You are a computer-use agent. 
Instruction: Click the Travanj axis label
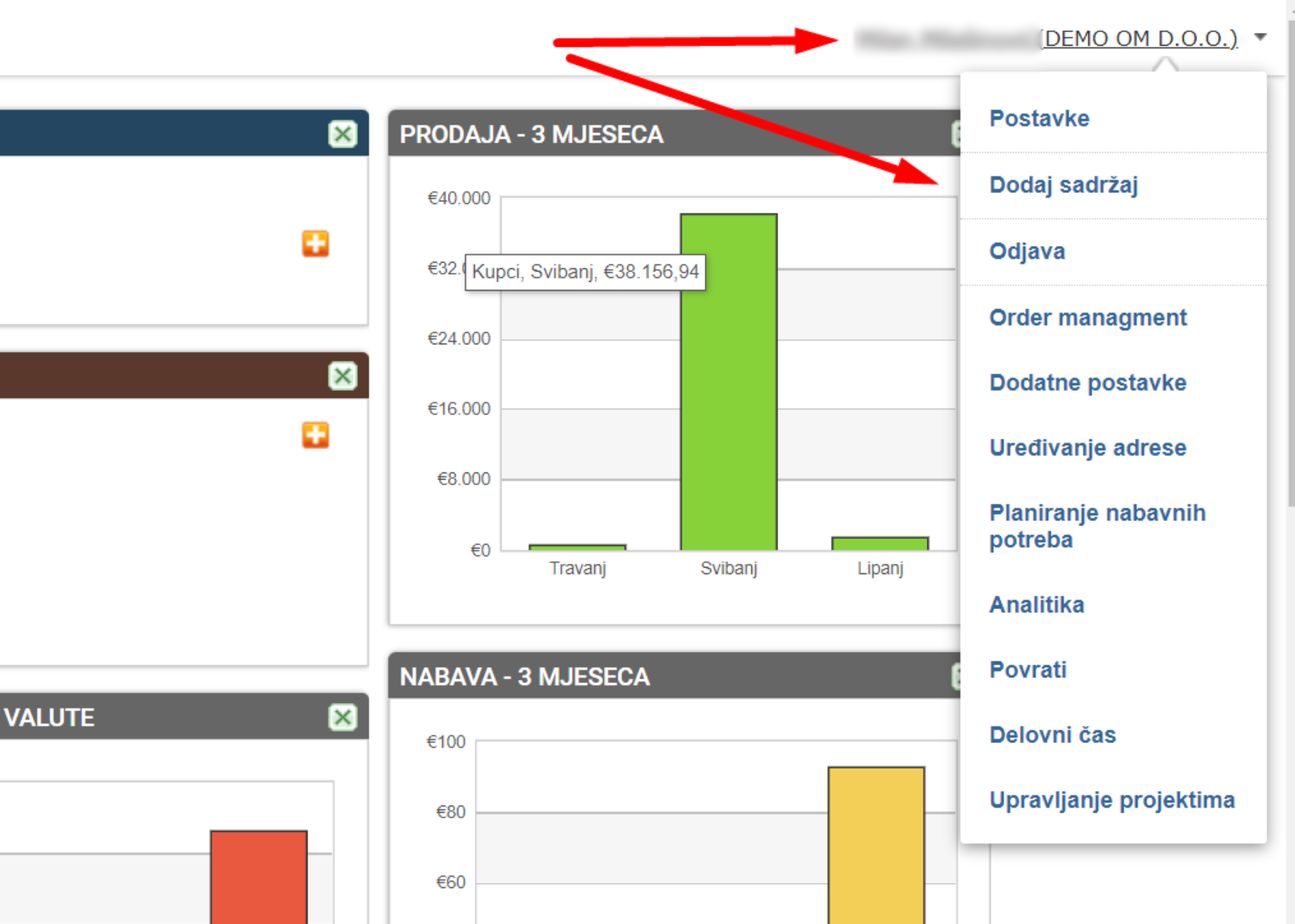click(x=577, y=568)
